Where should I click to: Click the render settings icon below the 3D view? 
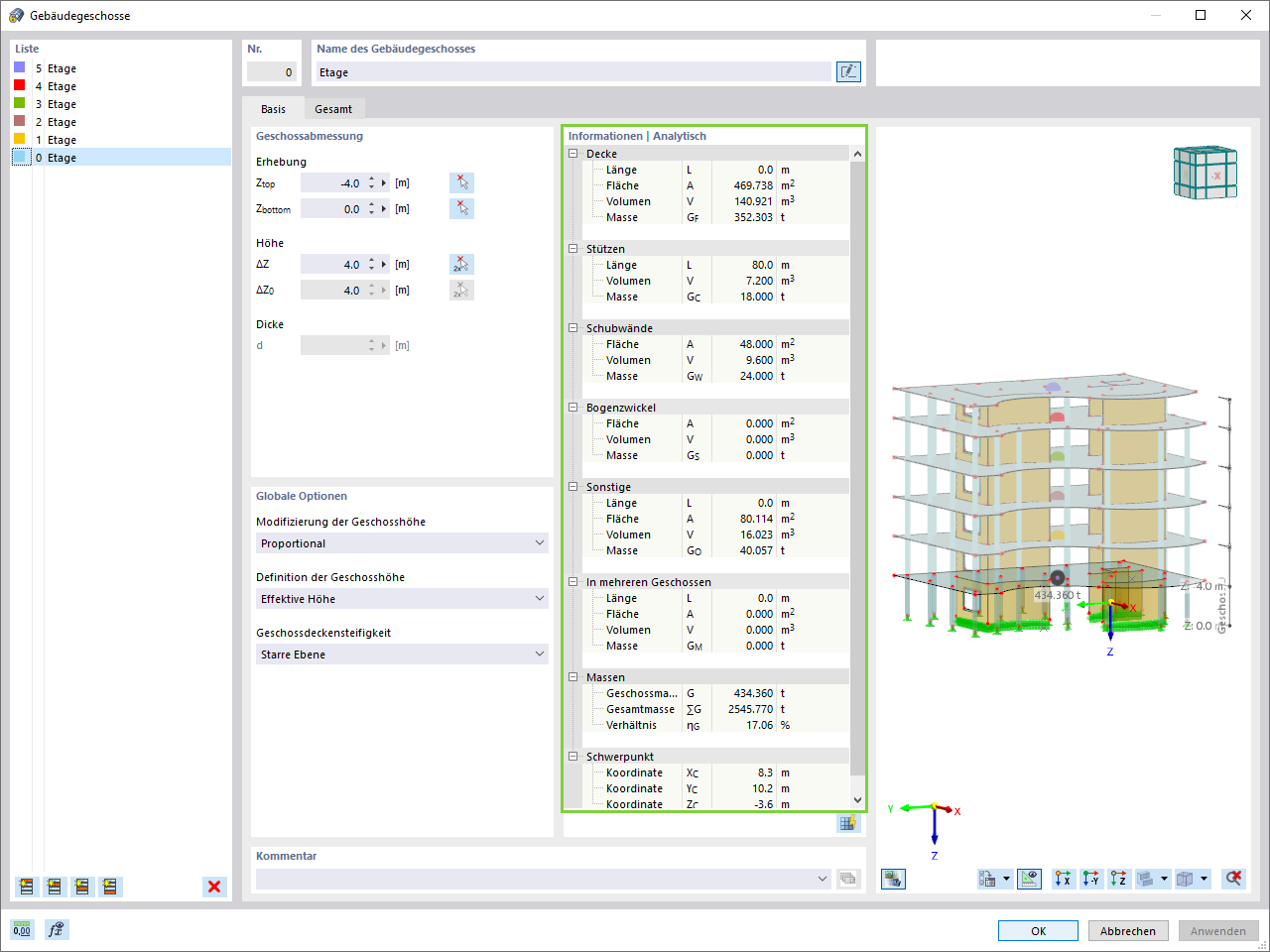[893, 879]
